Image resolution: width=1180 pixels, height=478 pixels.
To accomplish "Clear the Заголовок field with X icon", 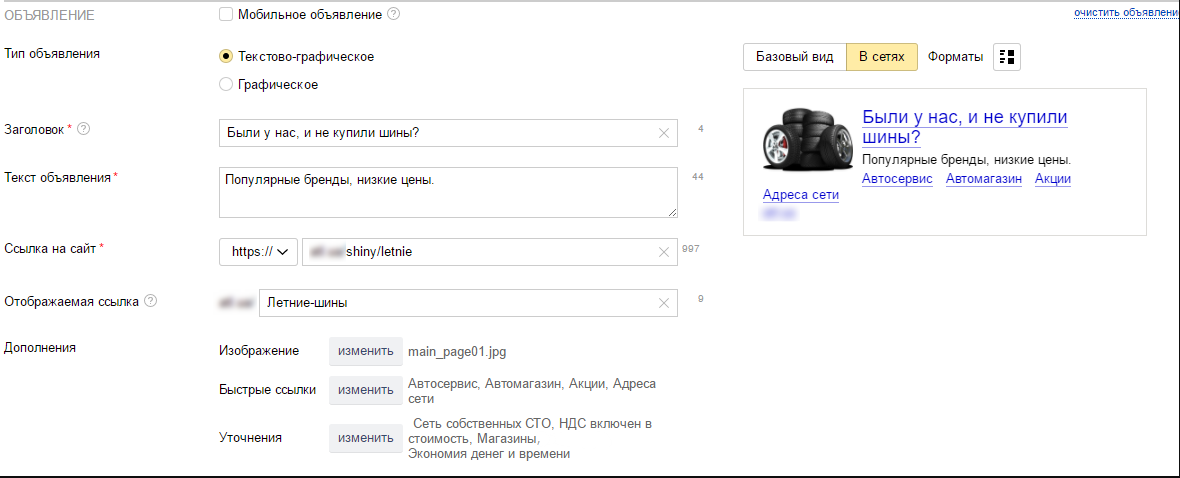I will (x=664, y=133).
